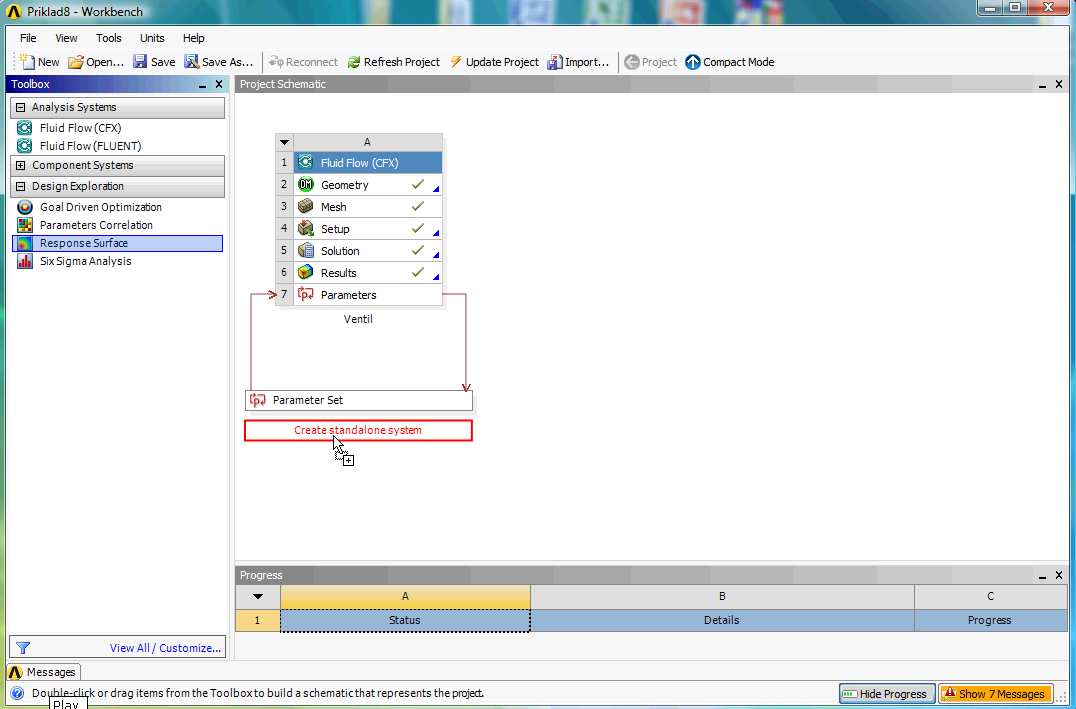Close the Toolbox panel
1076x709 pixels.
(x=219, y=84)
